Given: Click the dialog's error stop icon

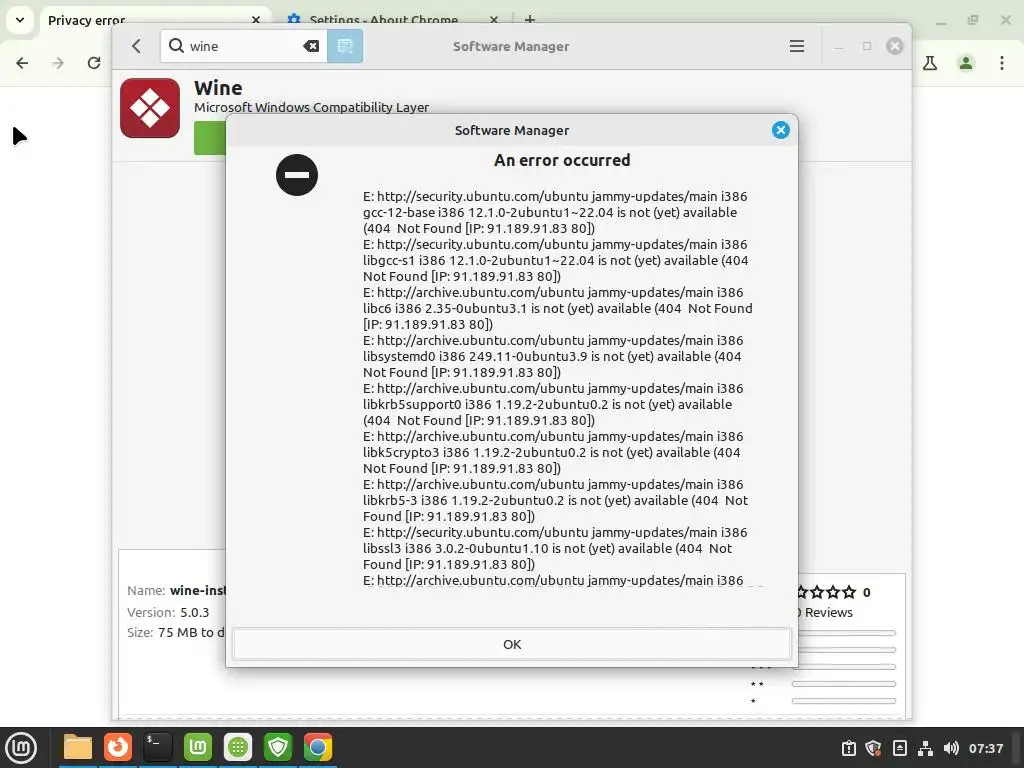Looking at the screenshot, I should (x=297, y=175).
